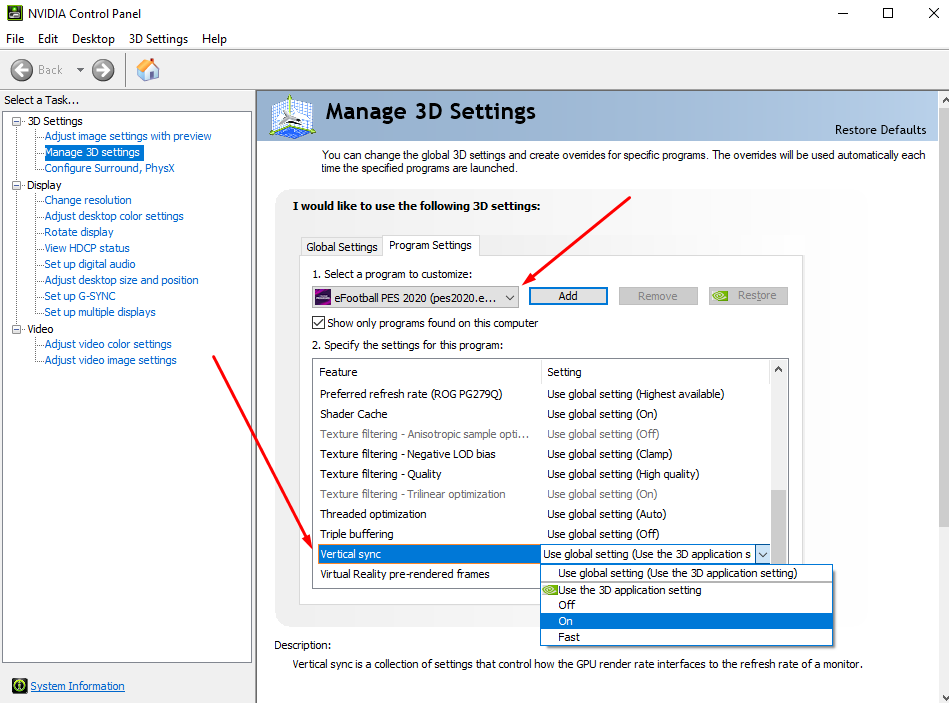Switch to the Global Settings tab
This screenshot has height=703, width=949.
click(x=342, y=247)
